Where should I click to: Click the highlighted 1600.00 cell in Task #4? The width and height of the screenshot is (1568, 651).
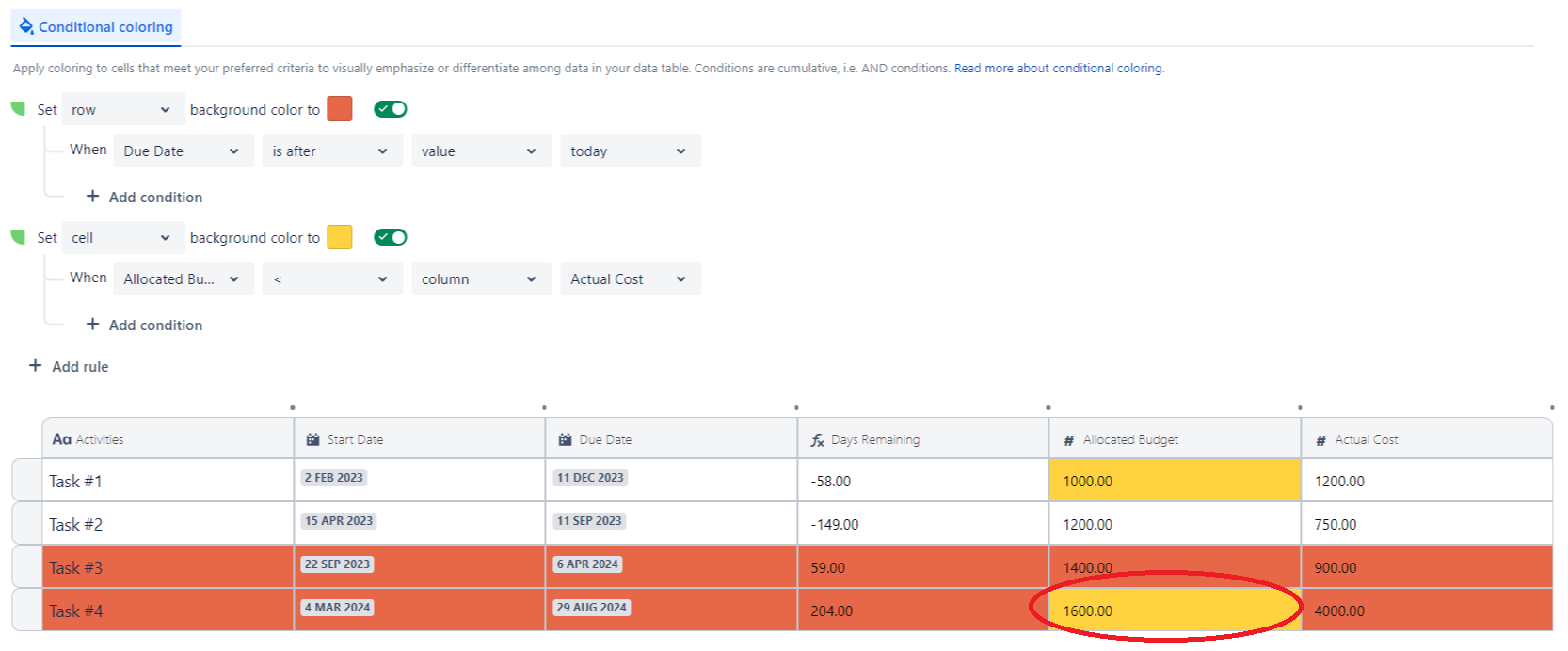coord(1173,611)
